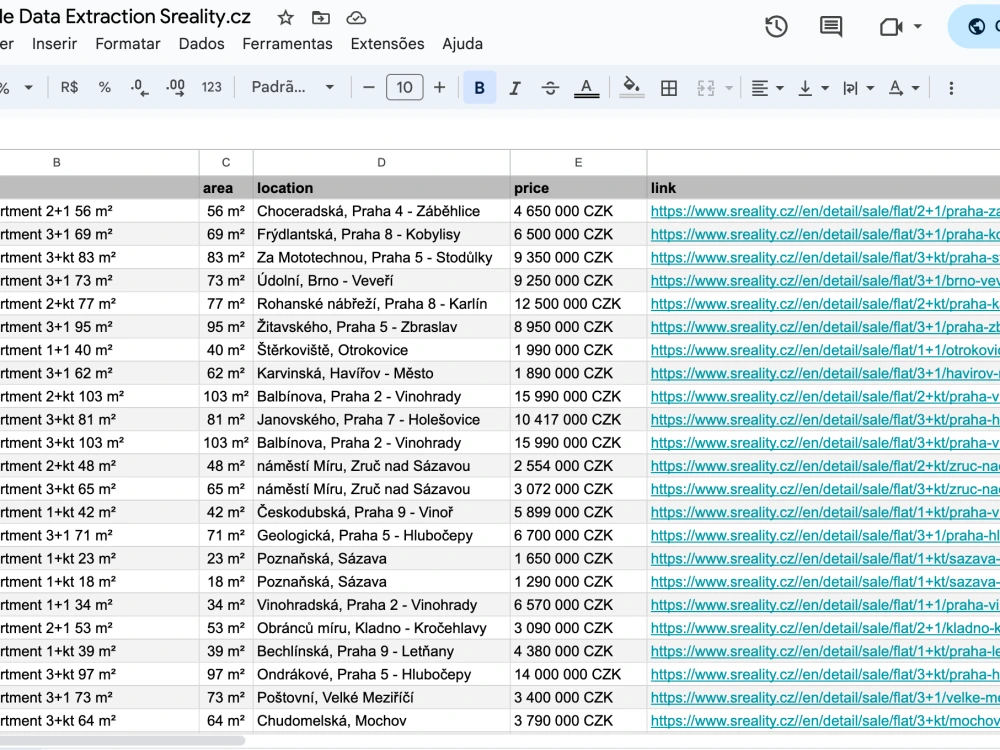Image resolution: width=1000 pixels, height=750 pixels.
Task: Select column E header
Action: [578, 163]
